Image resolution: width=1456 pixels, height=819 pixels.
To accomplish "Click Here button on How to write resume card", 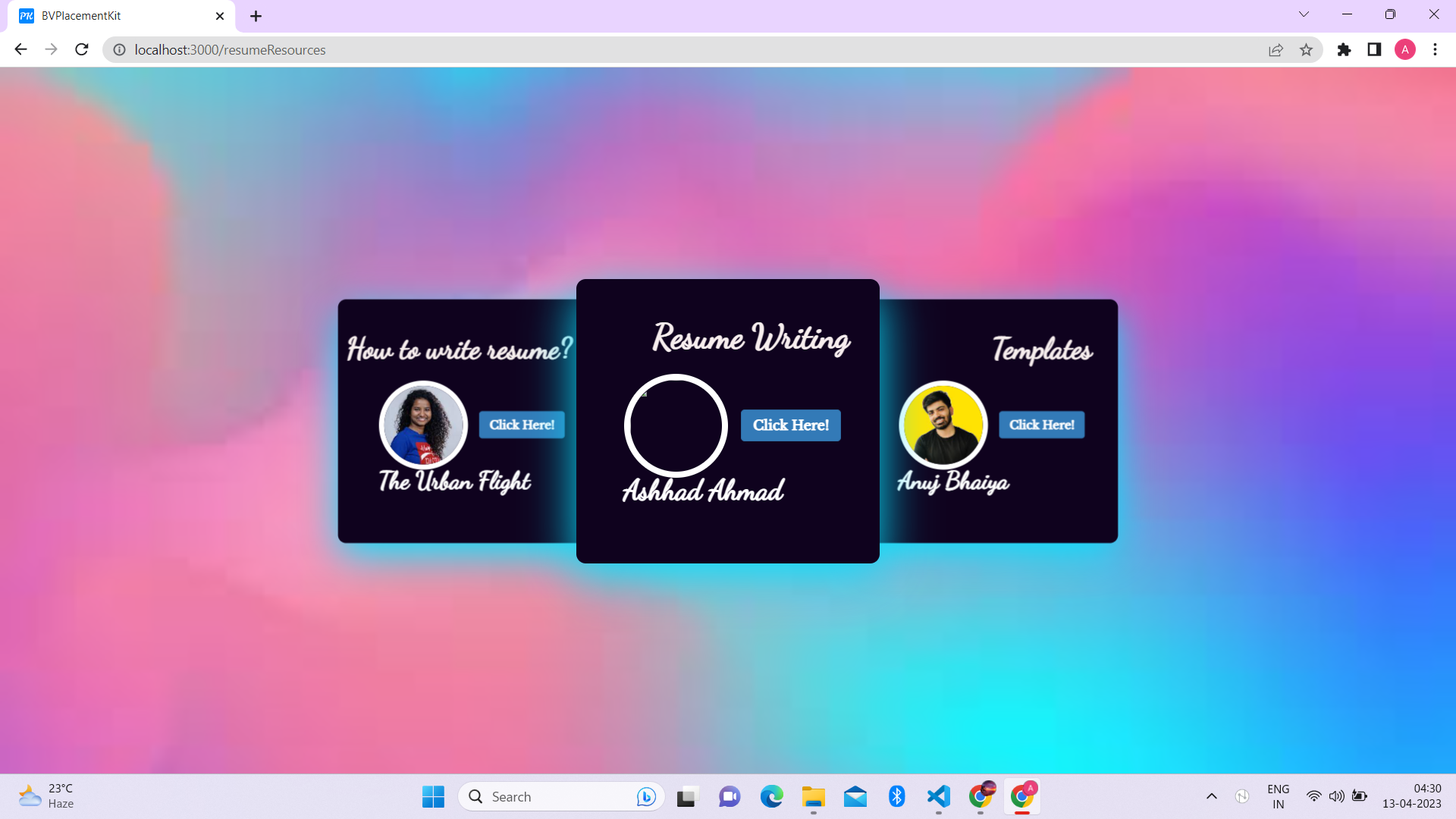I will 522,425.
